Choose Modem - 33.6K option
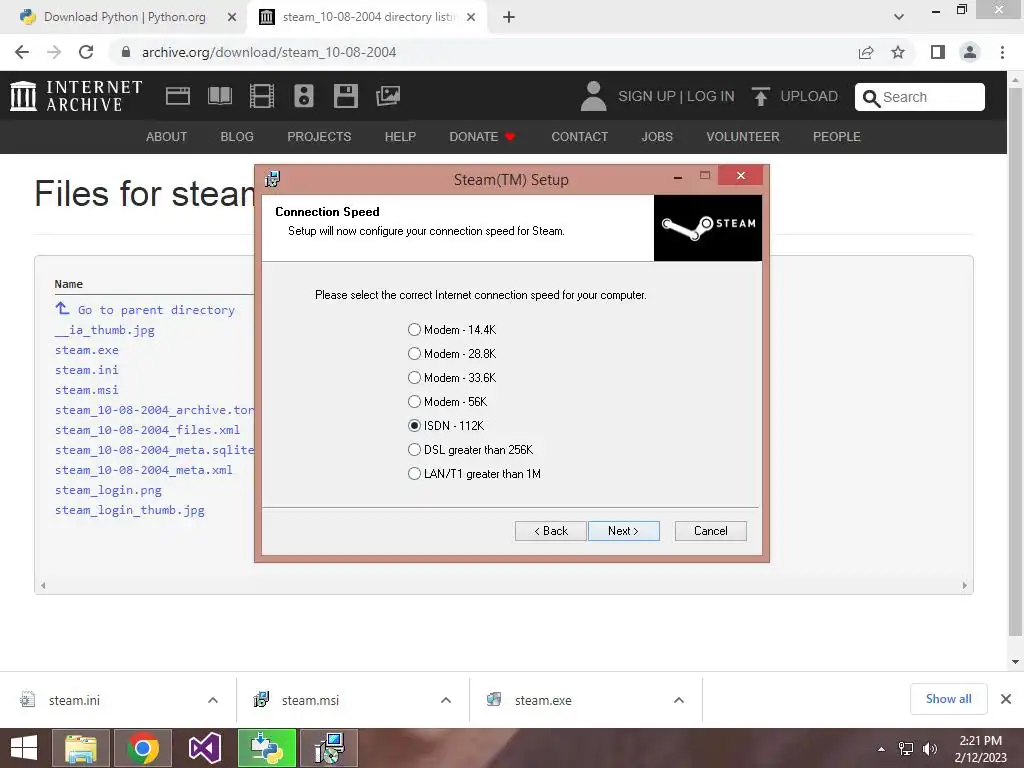Viewport: 1024px width, 768px height. (x=414, y=378)
